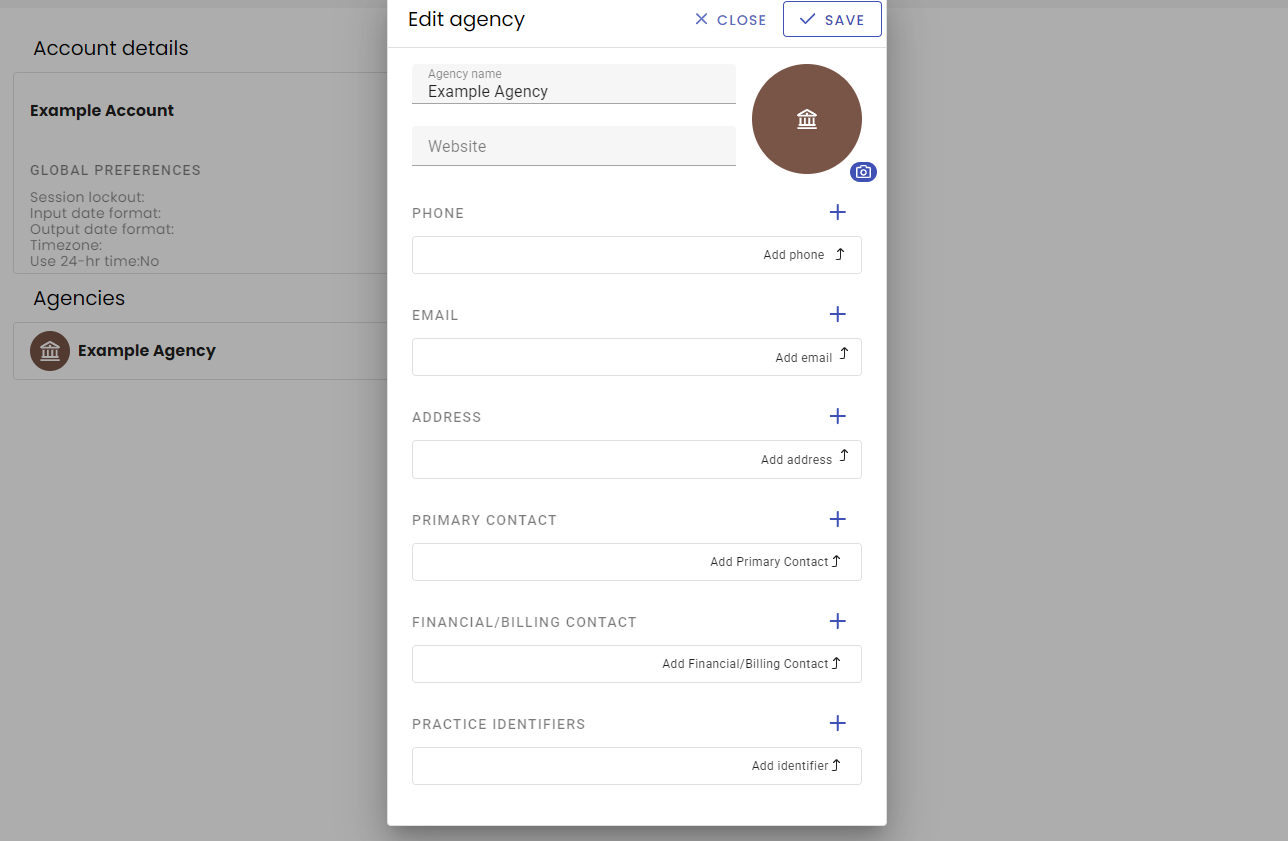The height and width of the screenshot is (841, 1288).
Task: Click the Add identifier box
Action: 637,766
